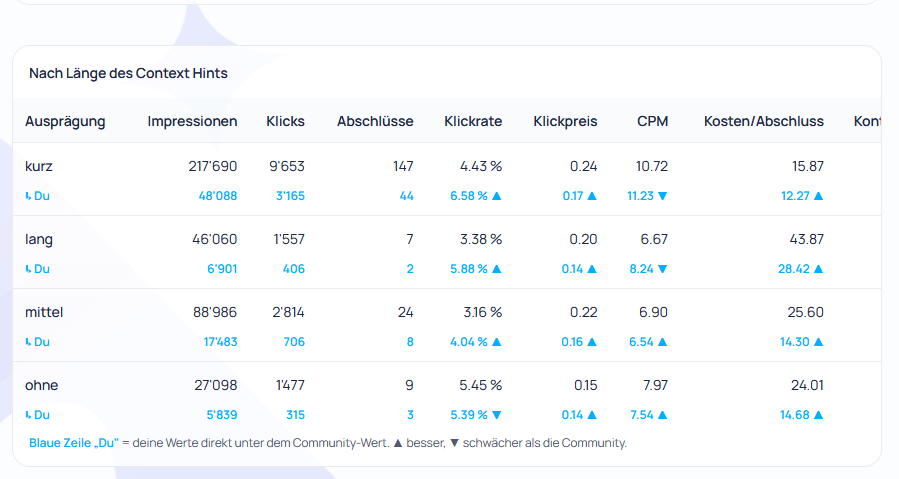Click the cost per conversion 43.87

pos(807,239)
